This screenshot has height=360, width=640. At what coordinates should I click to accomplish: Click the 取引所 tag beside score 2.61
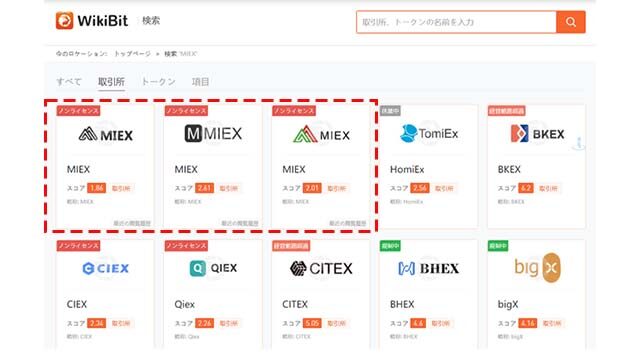[229, 188]
